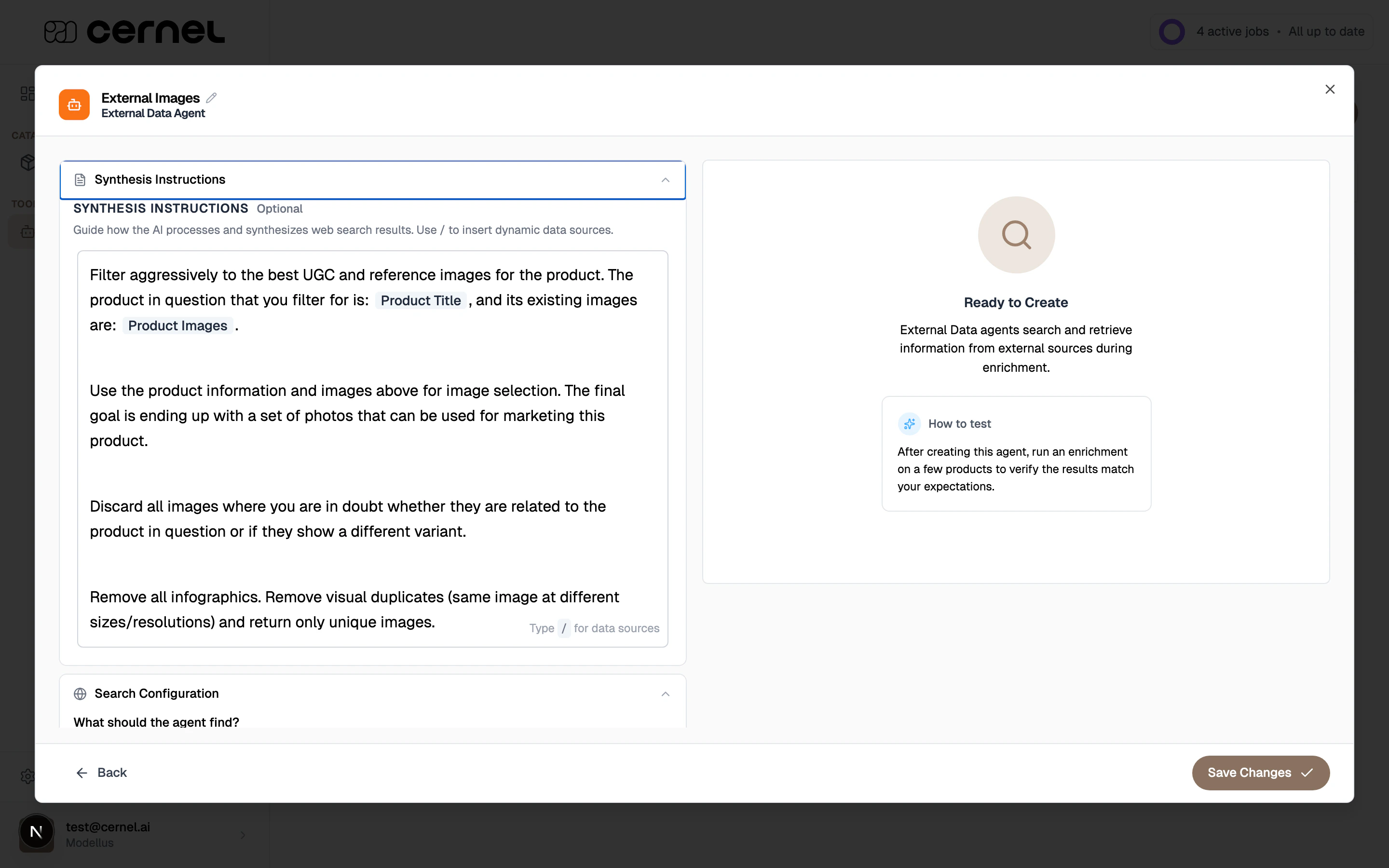Select the Product Title data source chip
Screen dimensions: 1389x868
421,300
